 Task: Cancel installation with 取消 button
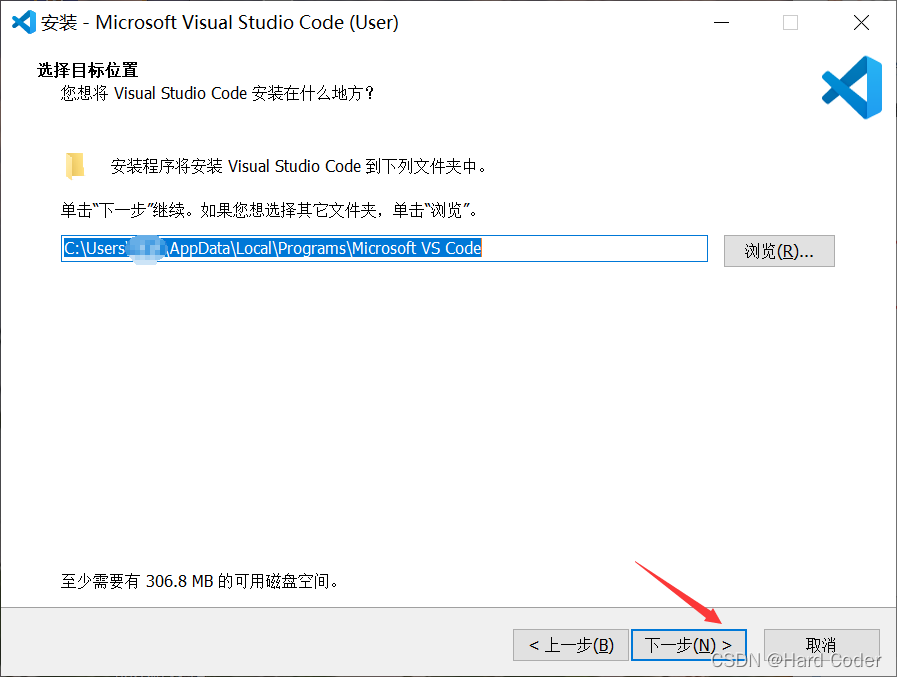pyautogui.click(x=821, y=645)
